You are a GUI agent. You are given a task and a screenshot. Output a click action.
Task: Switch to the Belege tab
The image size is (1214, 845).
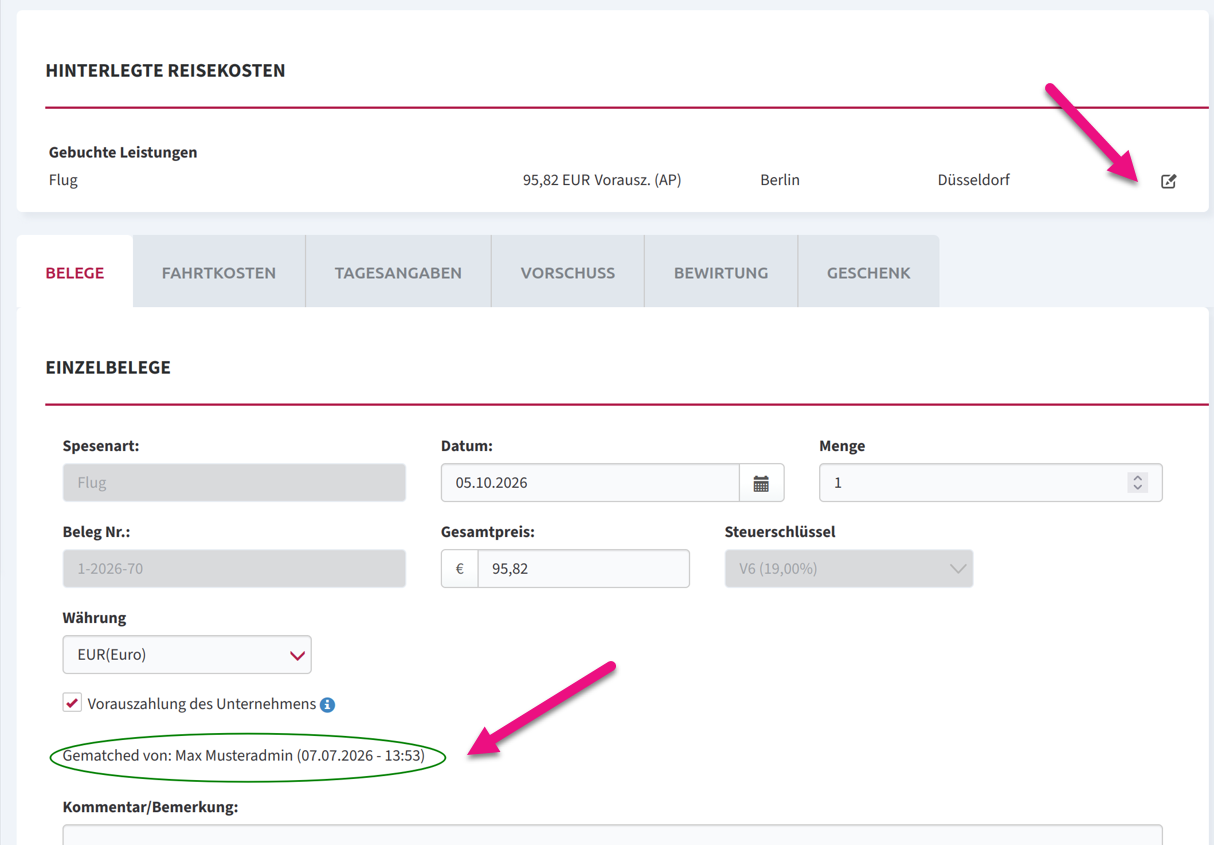(x=75, y=272)
